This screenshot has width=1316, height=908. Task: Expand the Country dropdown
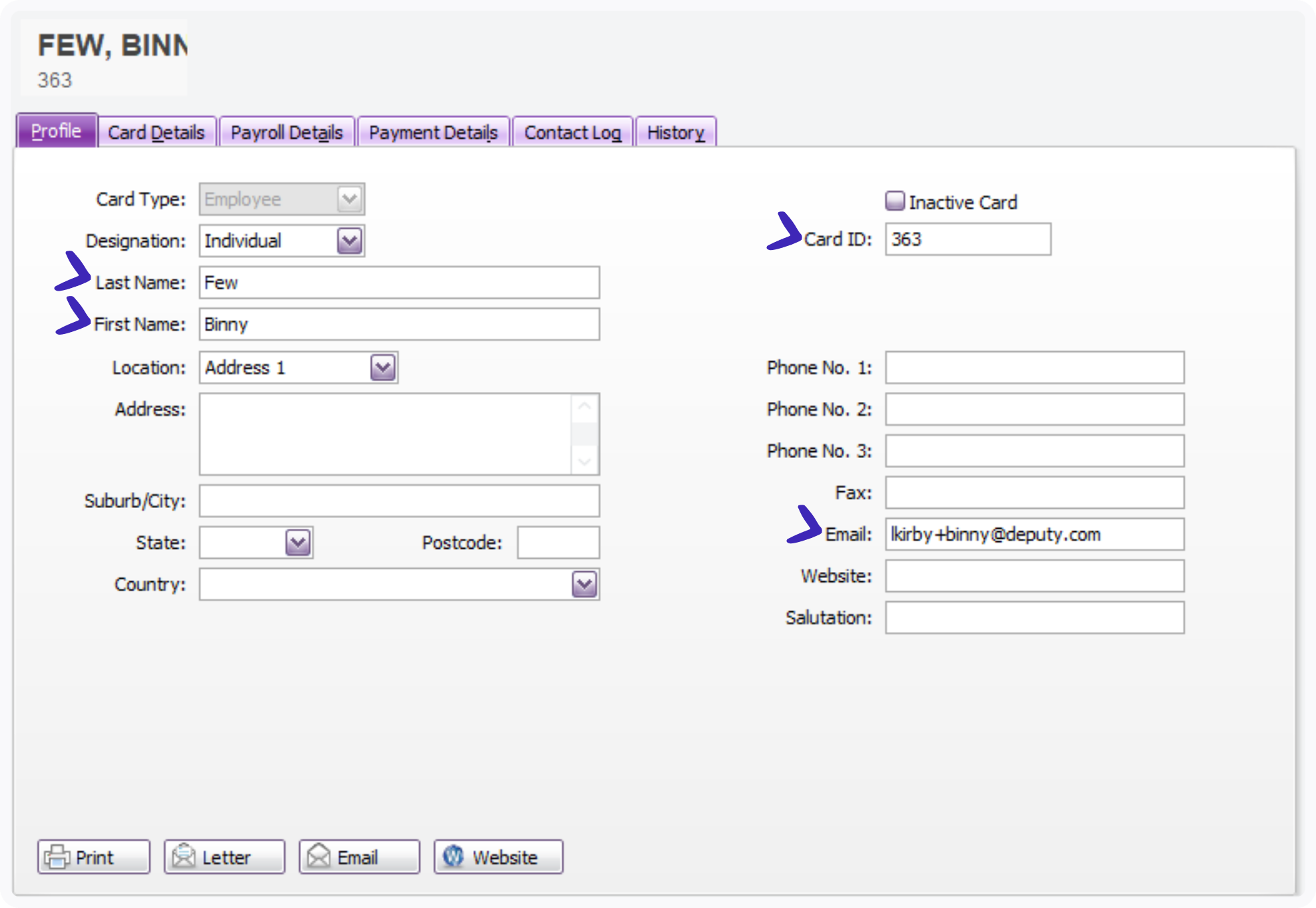tap(583, 584)
